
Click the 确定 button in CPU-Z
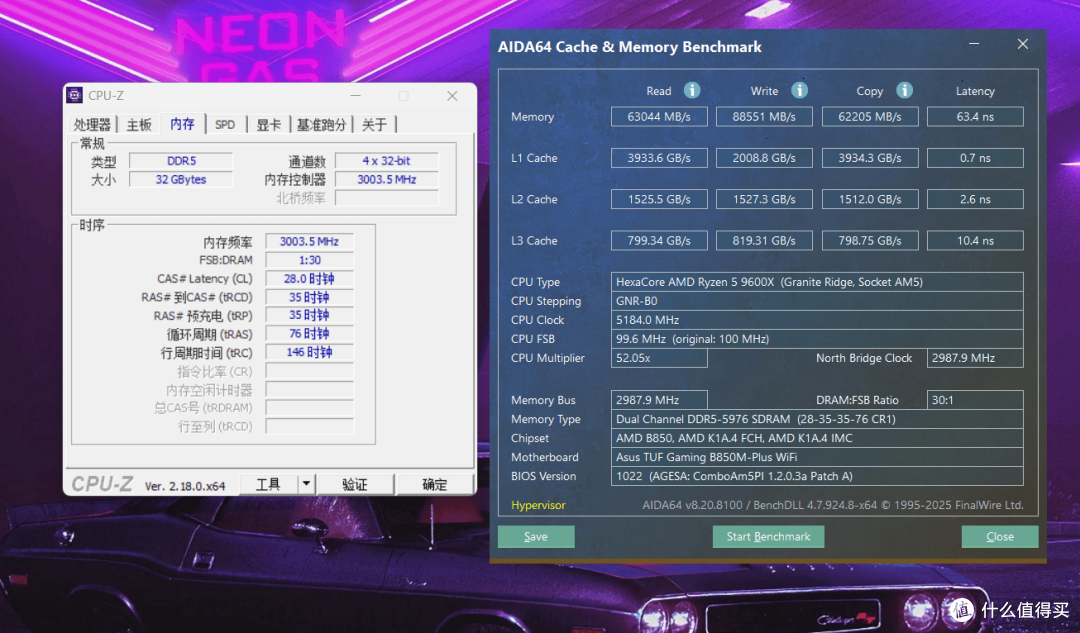click(x=435, y=484)
